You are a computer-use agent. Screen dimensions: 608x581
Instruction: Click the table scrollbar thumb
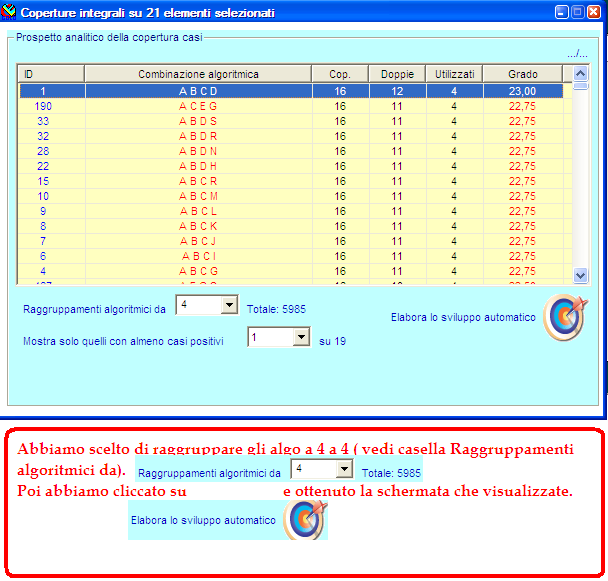(580, 86)
